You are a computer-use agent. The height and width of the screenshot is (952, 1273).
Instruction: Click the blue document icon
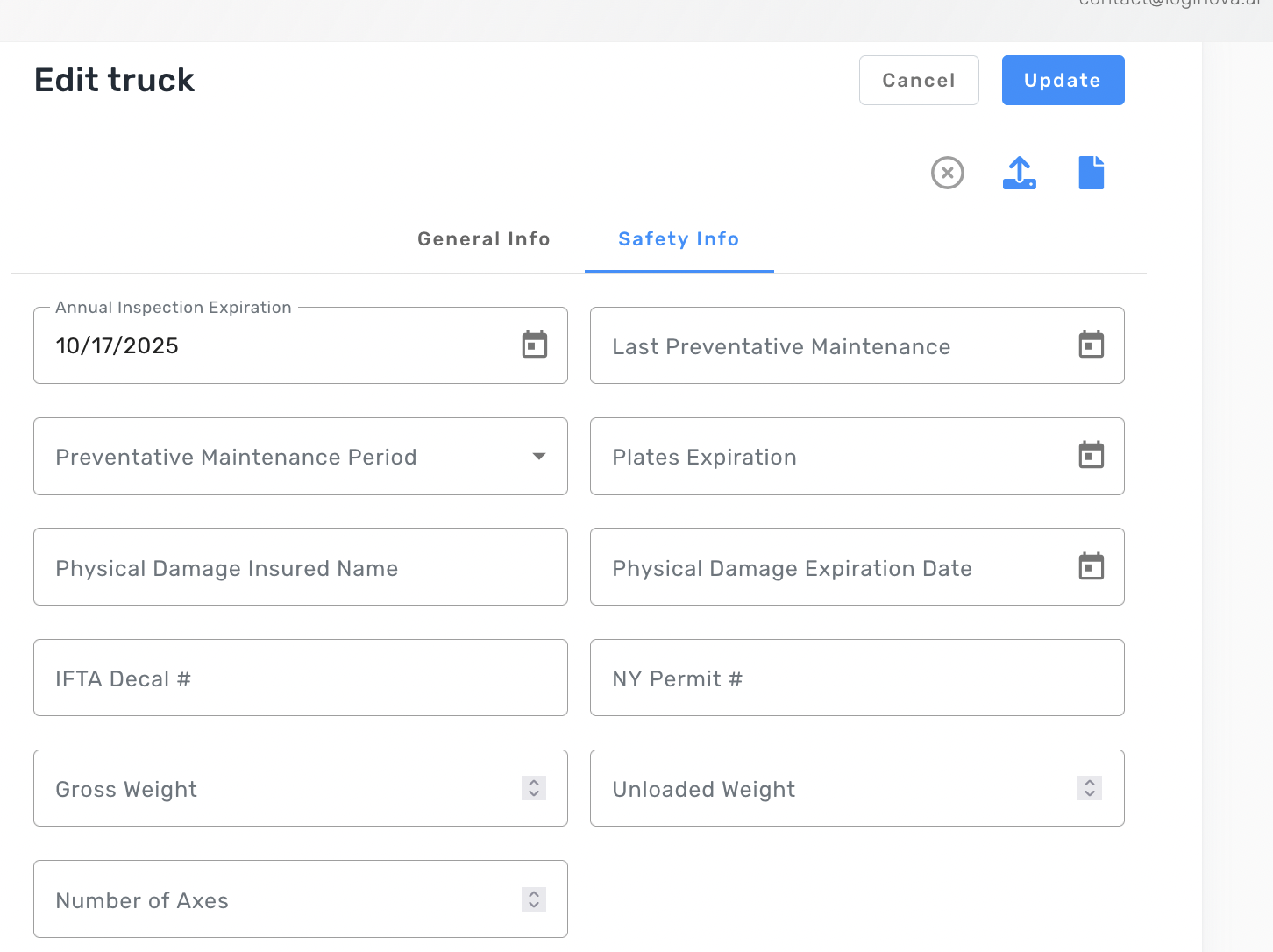(x=1091, y=173)
